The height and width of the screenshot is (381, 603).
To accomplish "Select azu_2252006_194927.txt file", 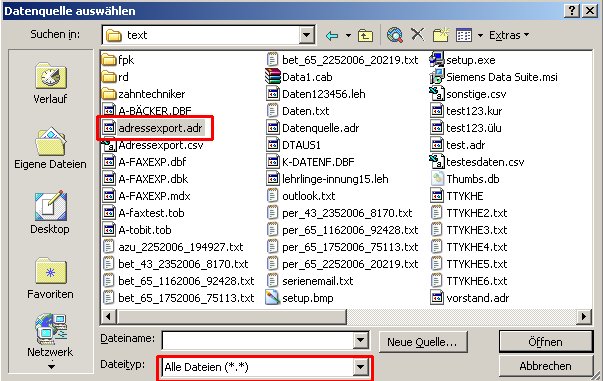I will [x=173, y=247].
